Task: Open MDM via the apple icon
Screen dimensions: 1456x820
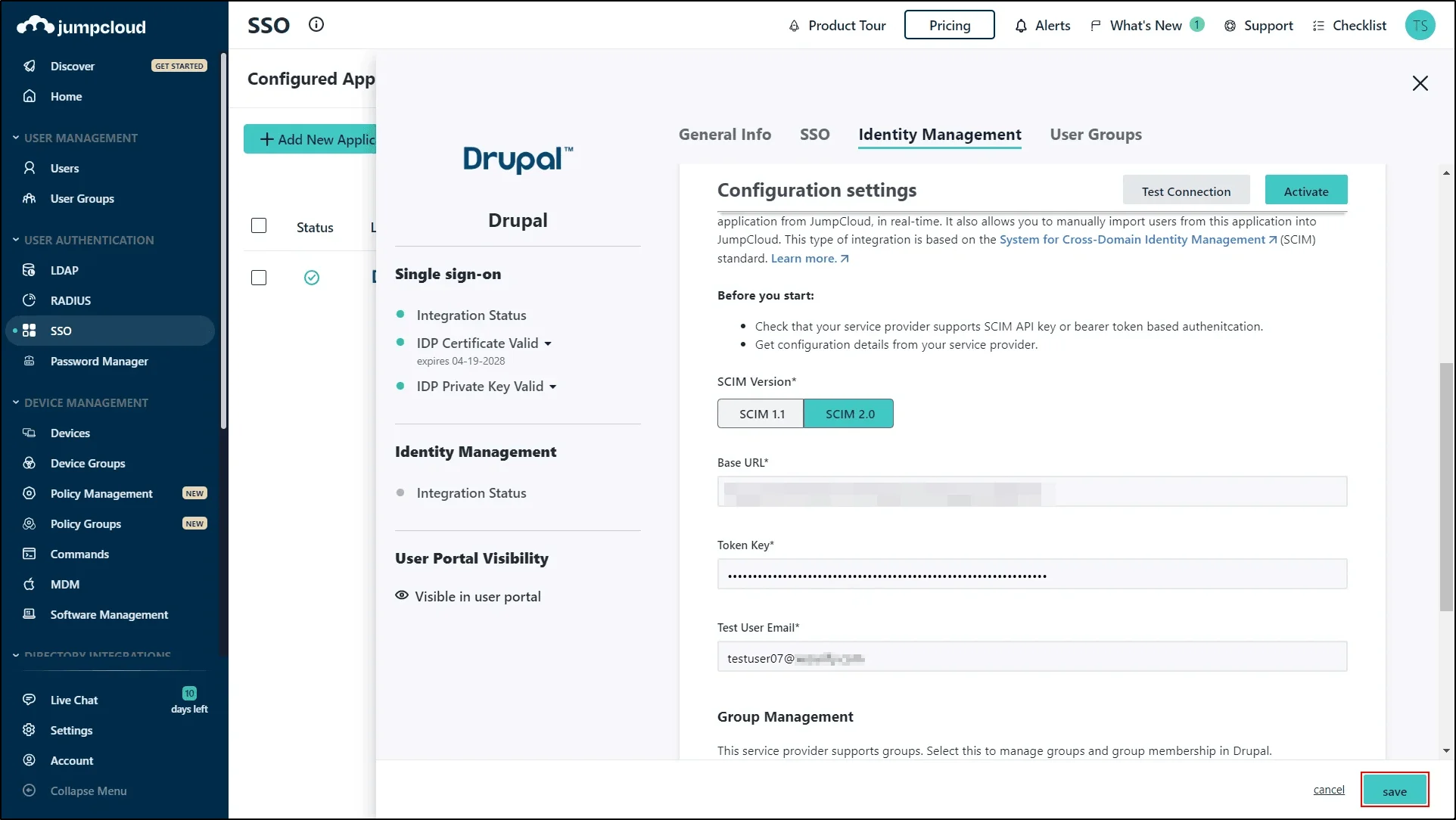Action: point(30,584)
